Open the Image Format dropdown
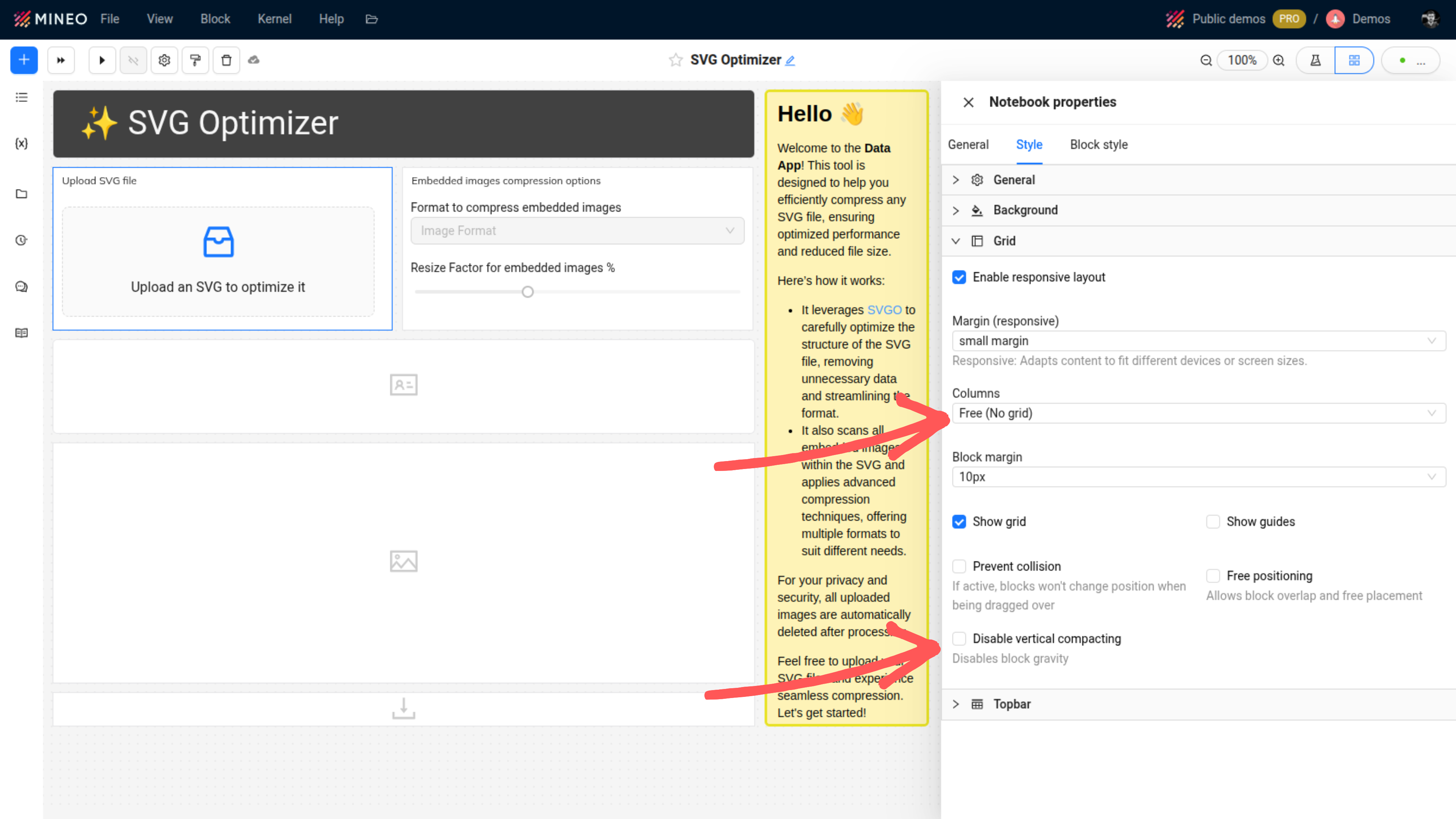Viewport: 1456px width, 819px height. click(577, 231)
